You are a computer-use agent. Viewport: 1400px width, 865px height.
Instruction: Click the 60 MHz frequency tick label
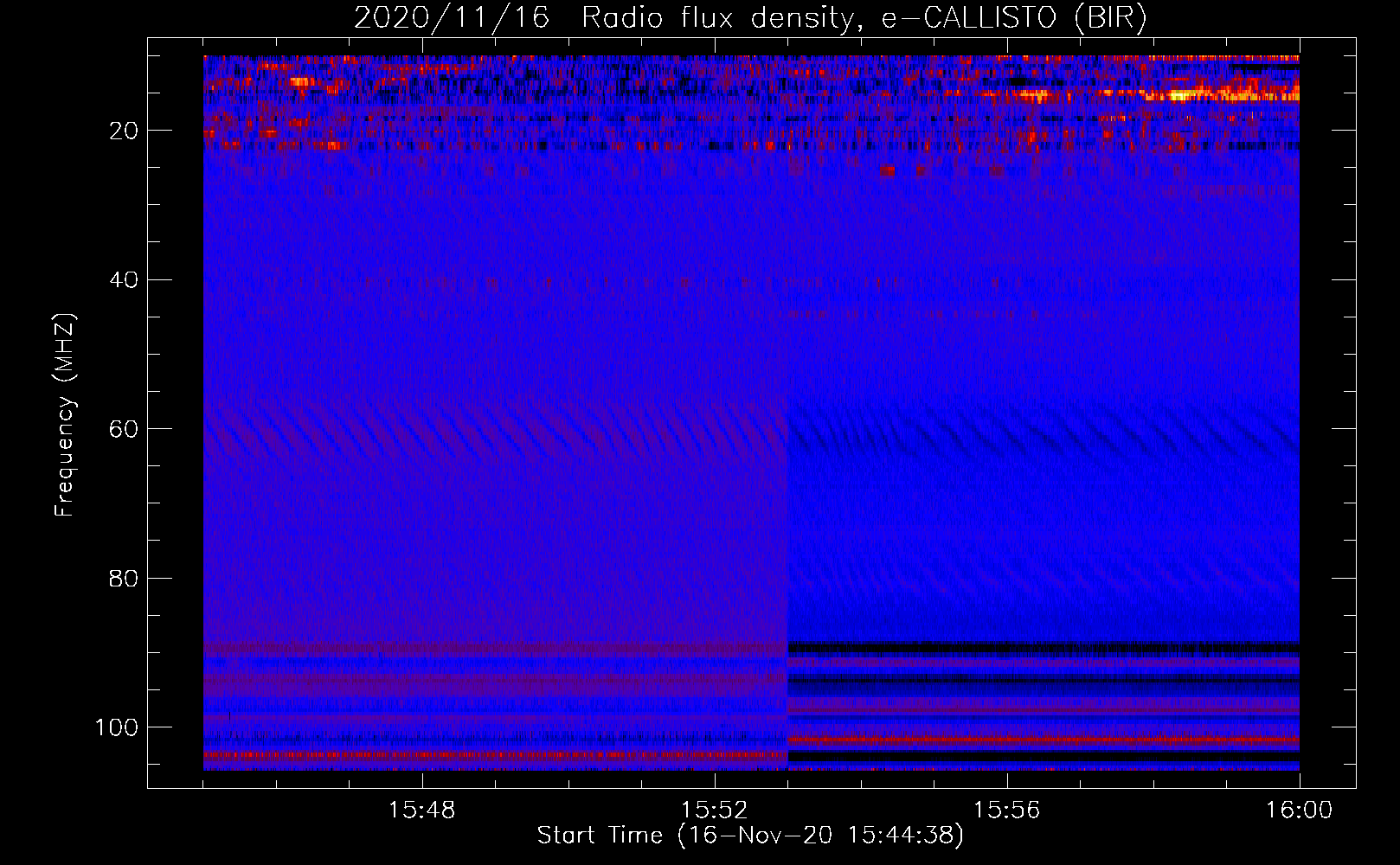pyautogui.click(x=124, y=429)
